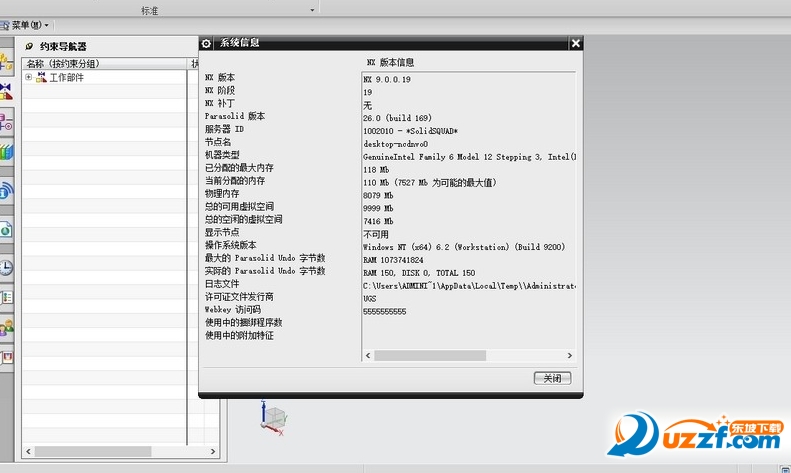The width and height of the screenshot is (791, 473).
Task: Click the 'Webkey 访问码' label
Action: pos(233,310)
